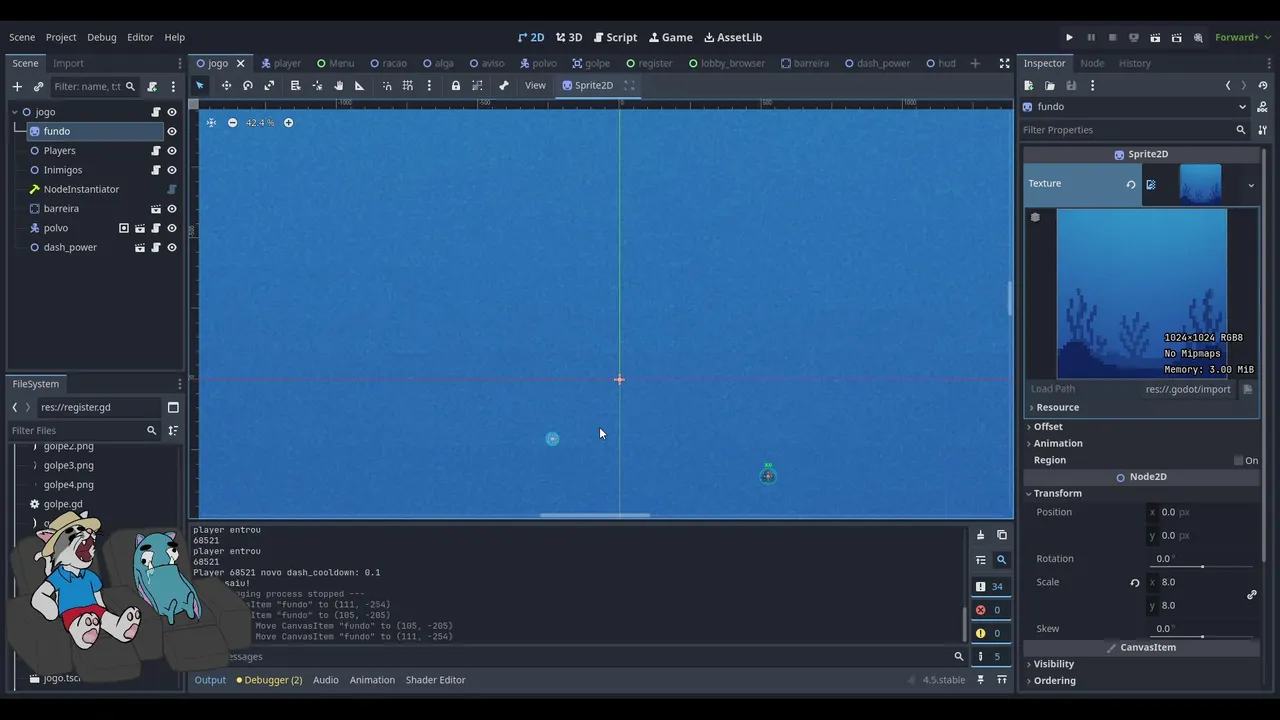Clear Output log brush icon
The width and height of the screenshot is (1280, 720).
pyautogui.click(x=981, y=535)
